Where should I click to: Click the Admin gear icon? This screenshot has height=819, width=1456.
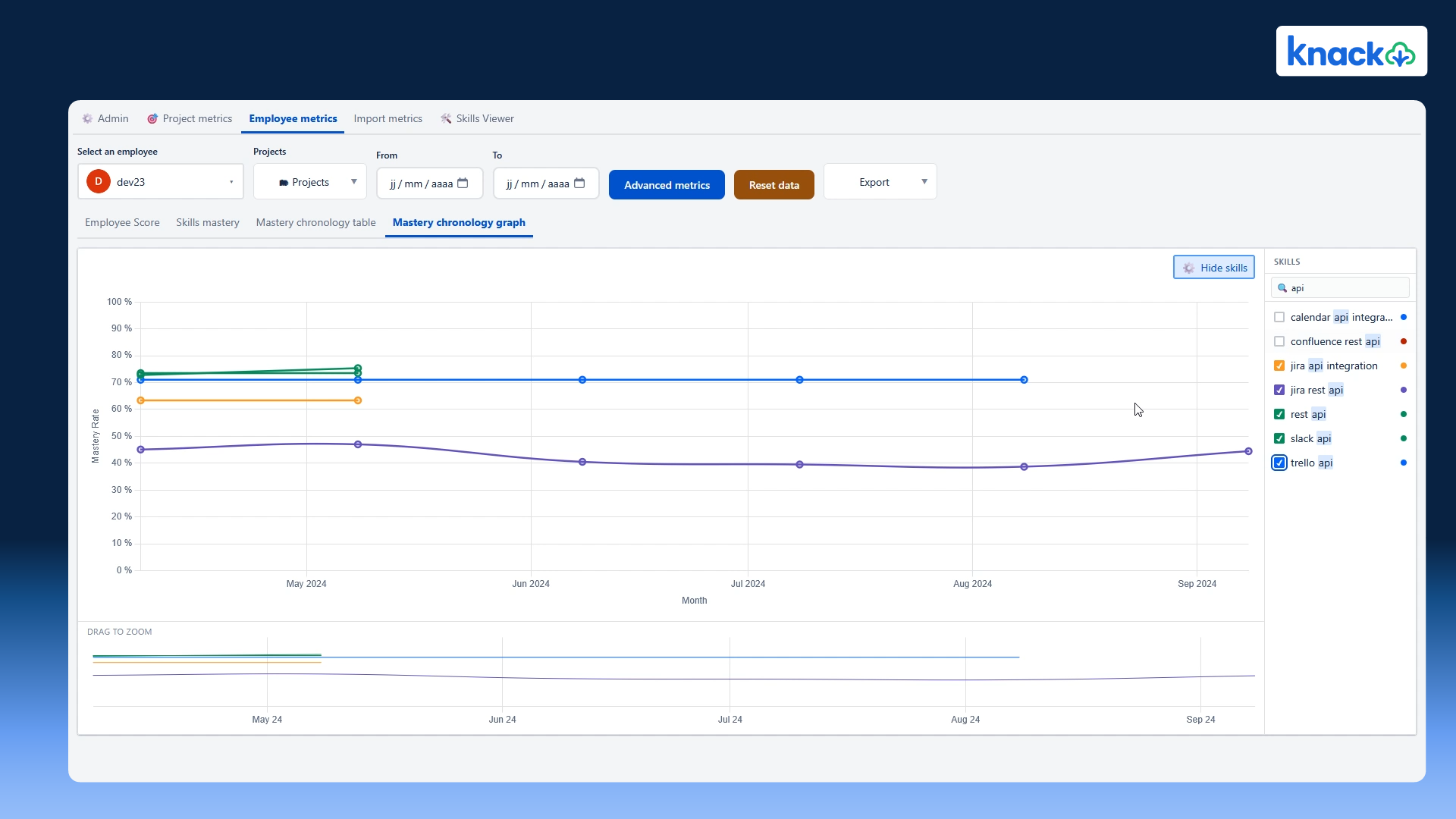[87, 118]
